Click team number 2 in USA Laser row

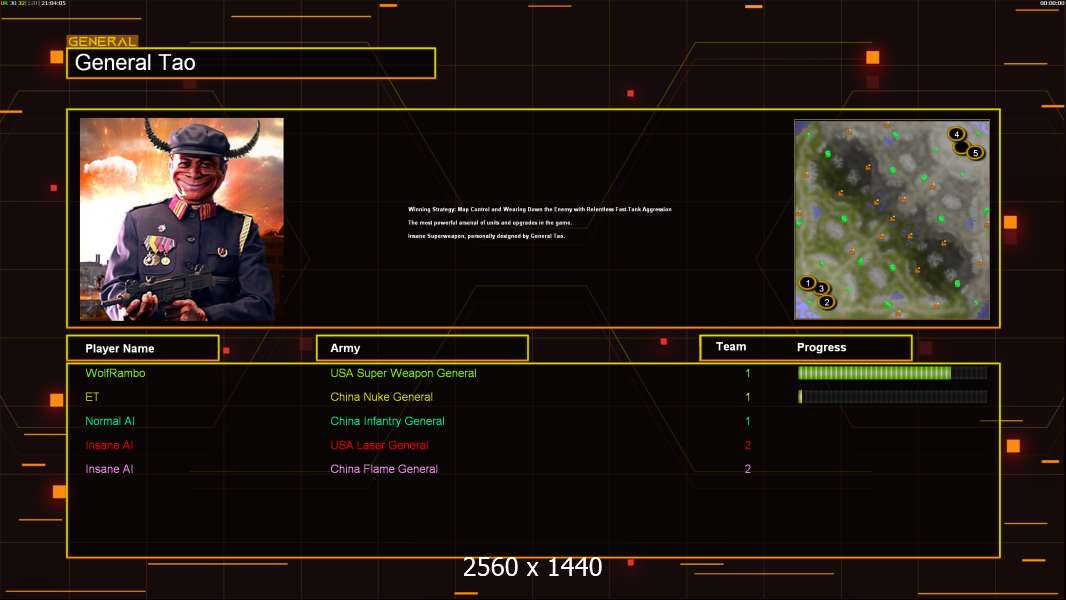748,445
